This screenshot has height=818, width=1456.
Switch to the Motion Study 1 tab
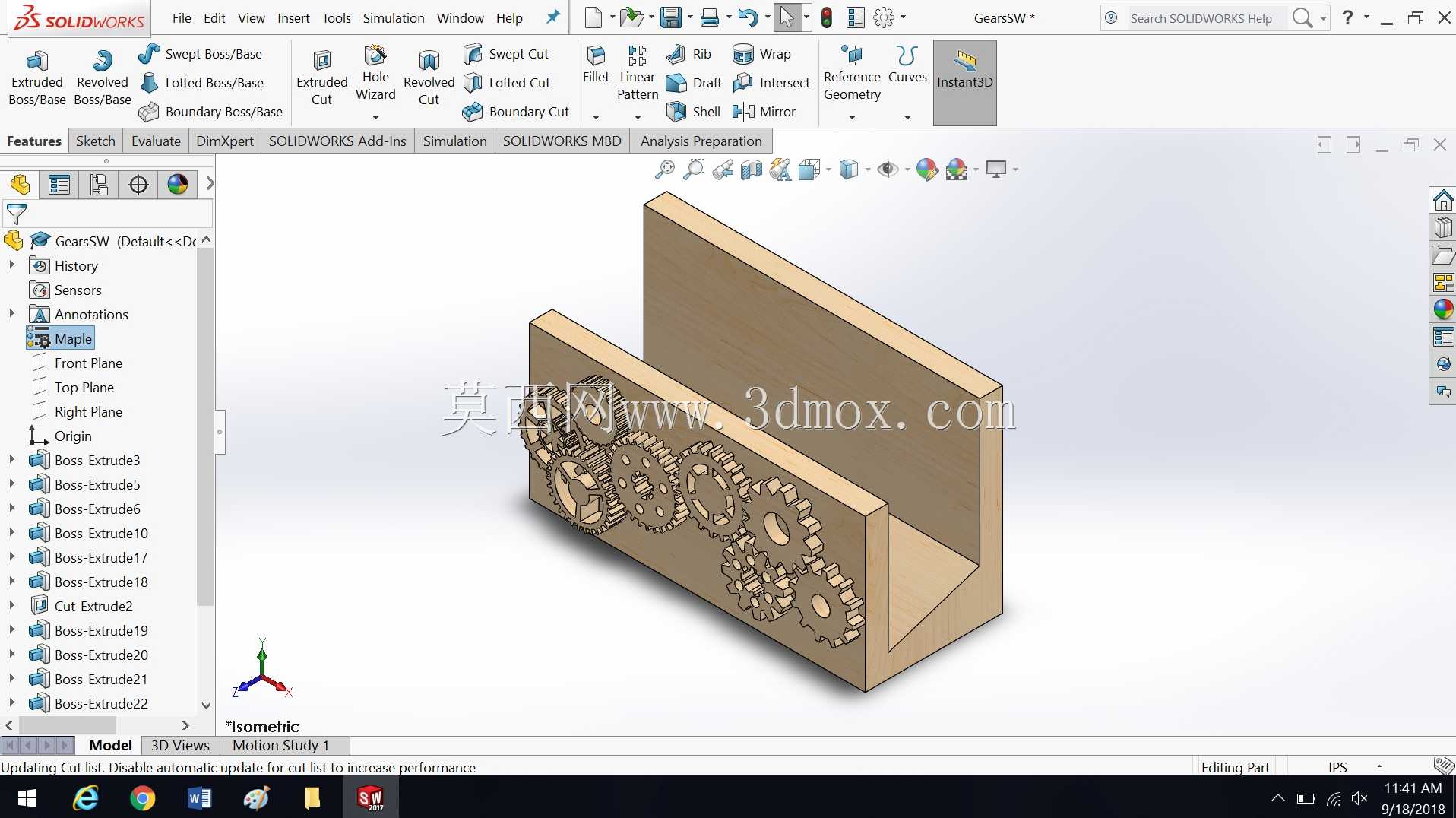tap(280, 745)
